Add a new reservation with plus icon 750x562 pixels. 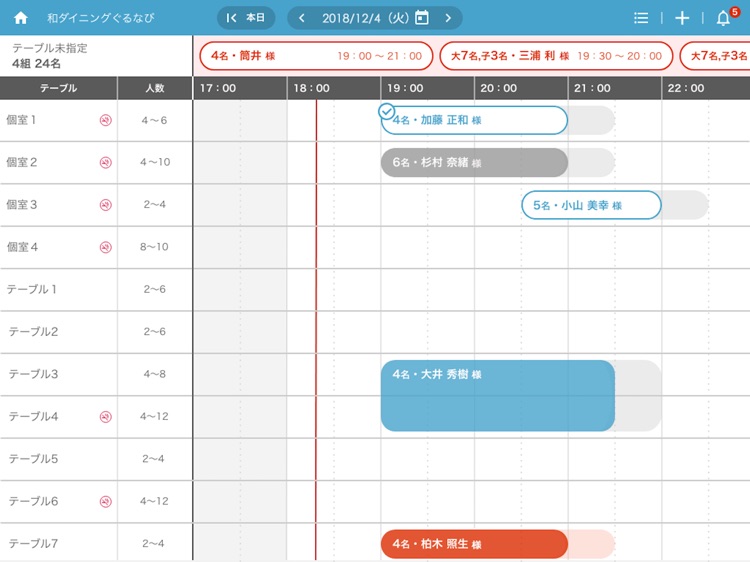click(682, 18)
